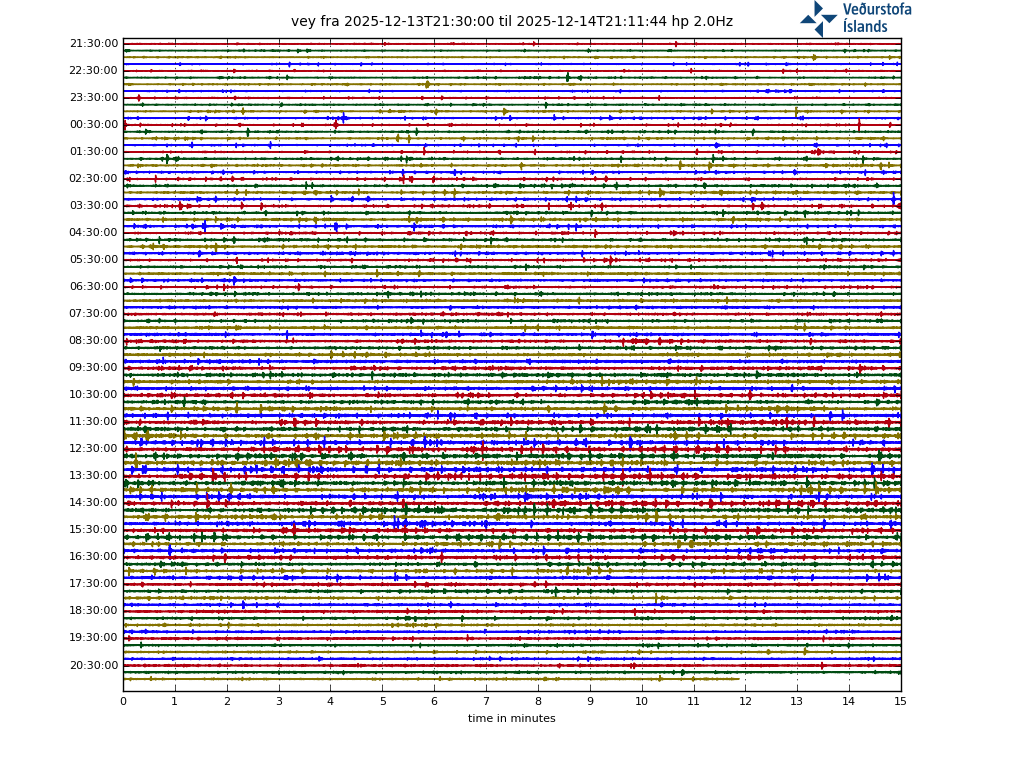Click the 'time in minutes' axis label

(x=511, y=718)
